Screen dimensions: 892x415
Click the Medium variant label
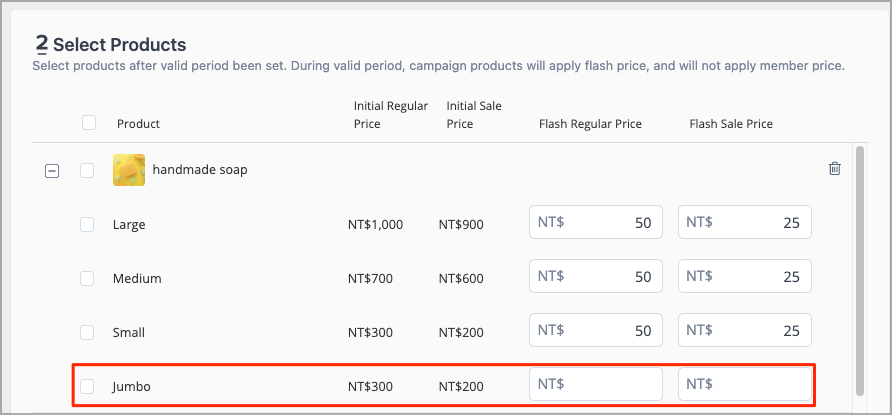click(x=137, y=279)
